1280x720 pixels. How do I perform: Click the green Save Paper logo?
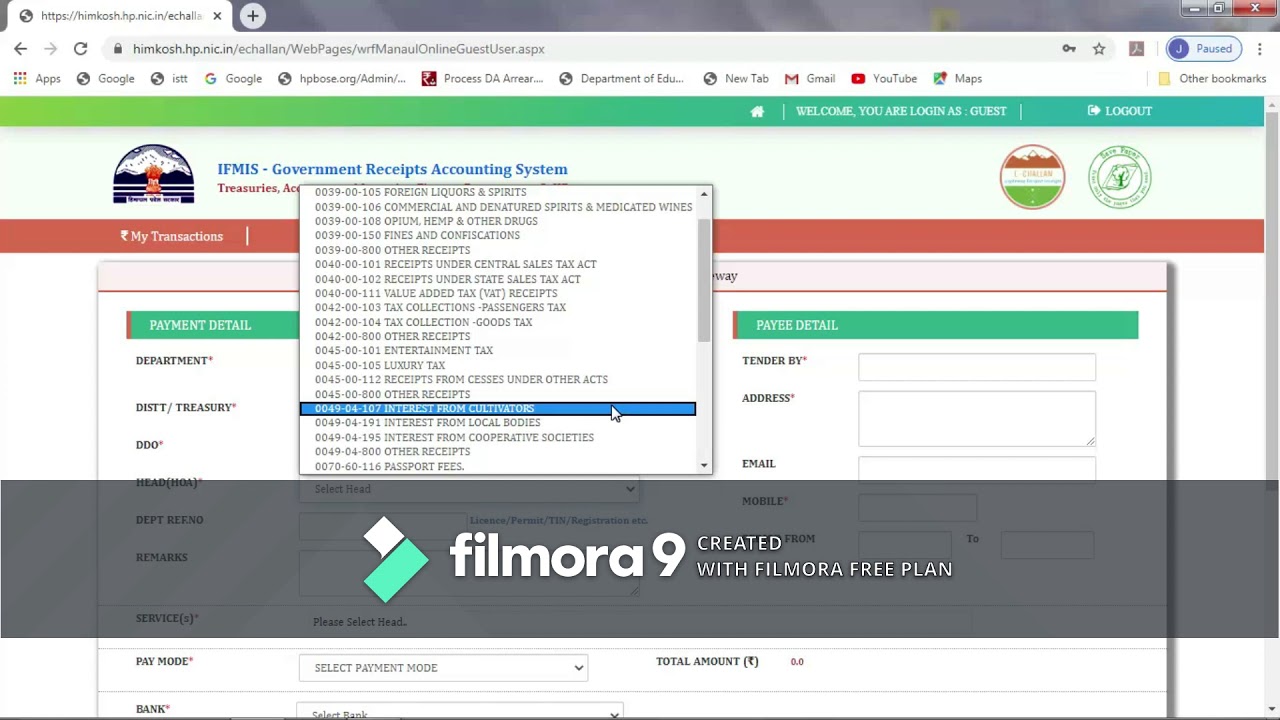(x=1120, y=177)
